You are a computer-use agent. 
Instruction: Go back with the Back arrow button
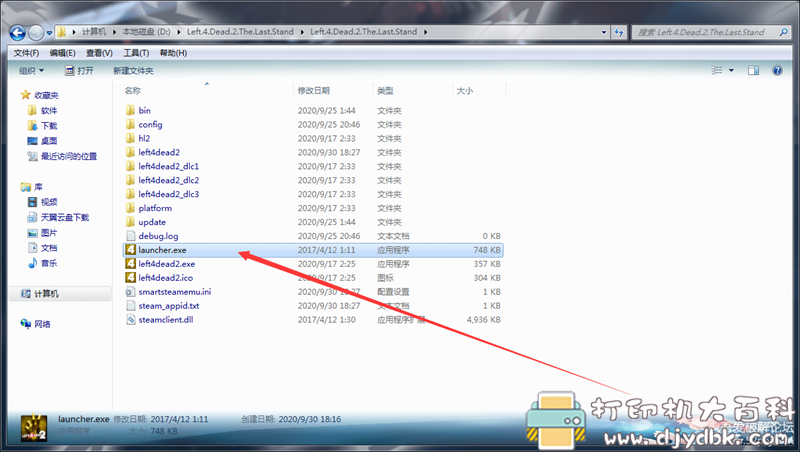click(17, 33)
